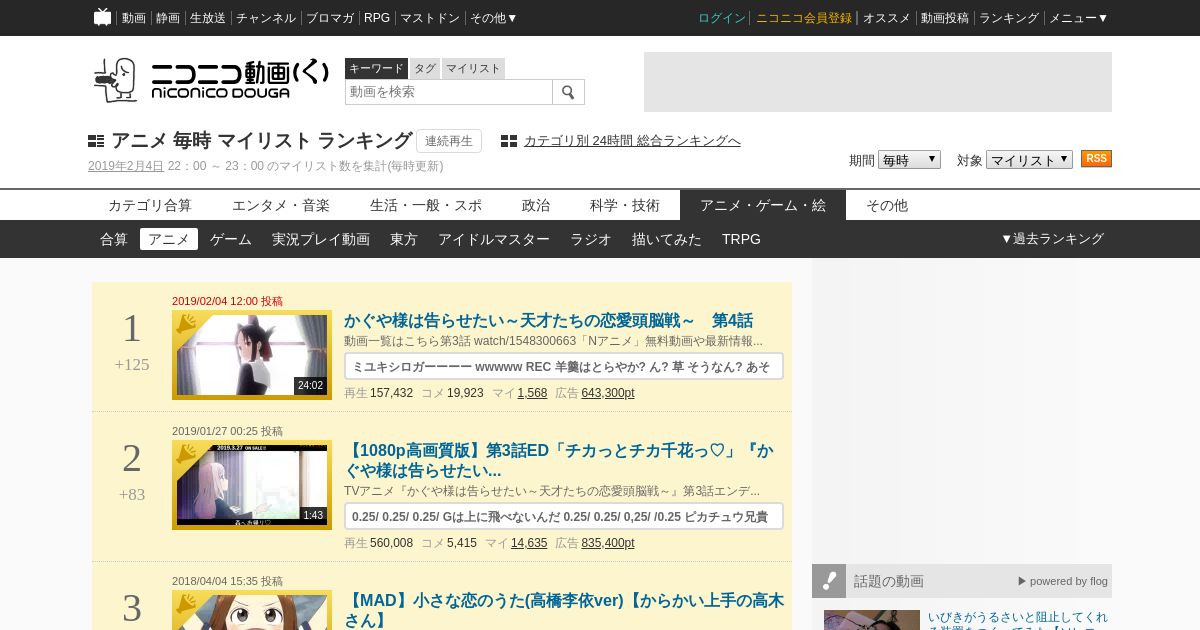Select the ゲーム subcategory
Image resolution: width=1200 pixels, height=630 pixels.
coord(231,239)
